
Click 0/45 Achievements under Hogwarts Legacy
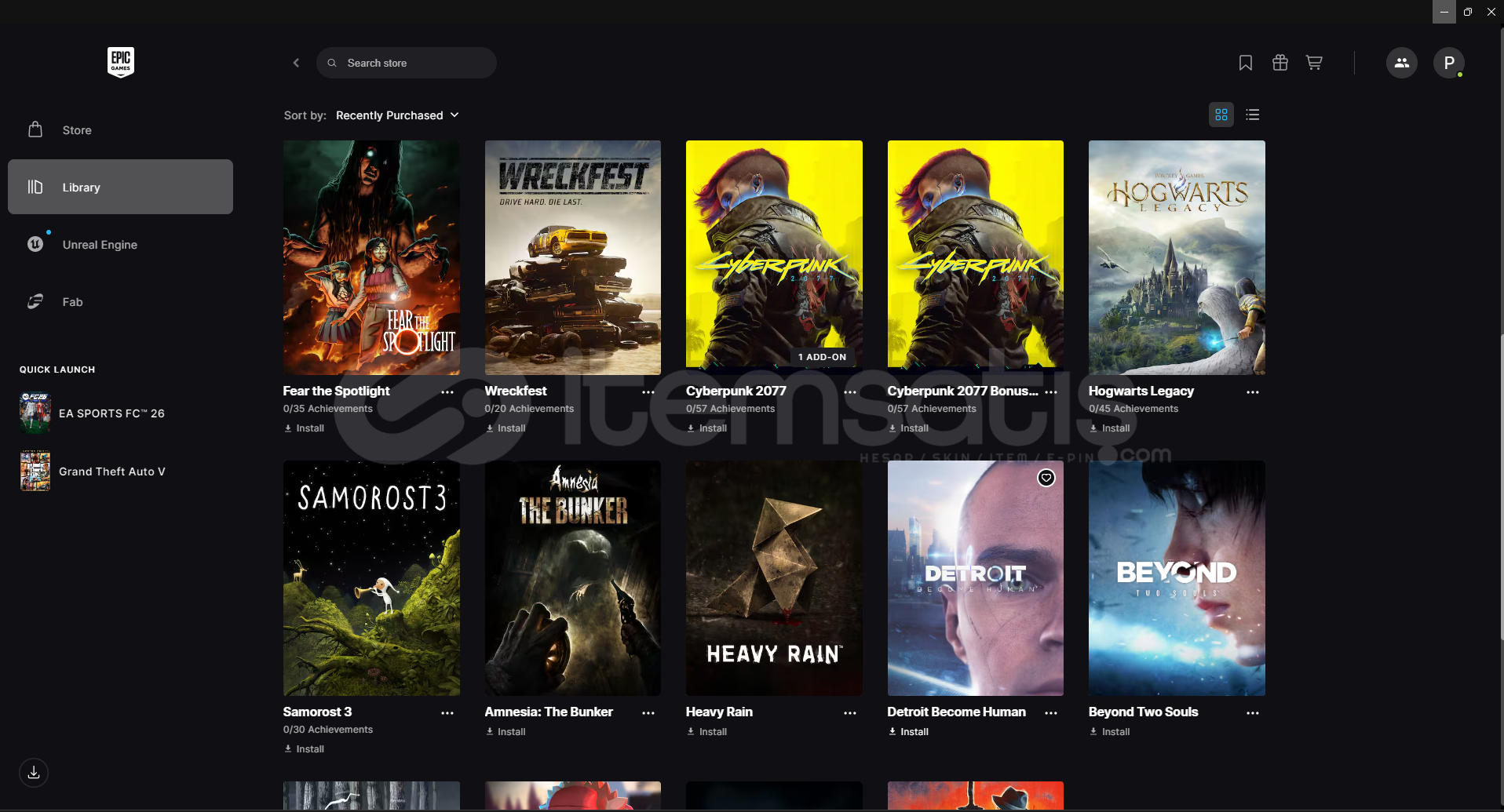coord(1133,409)
